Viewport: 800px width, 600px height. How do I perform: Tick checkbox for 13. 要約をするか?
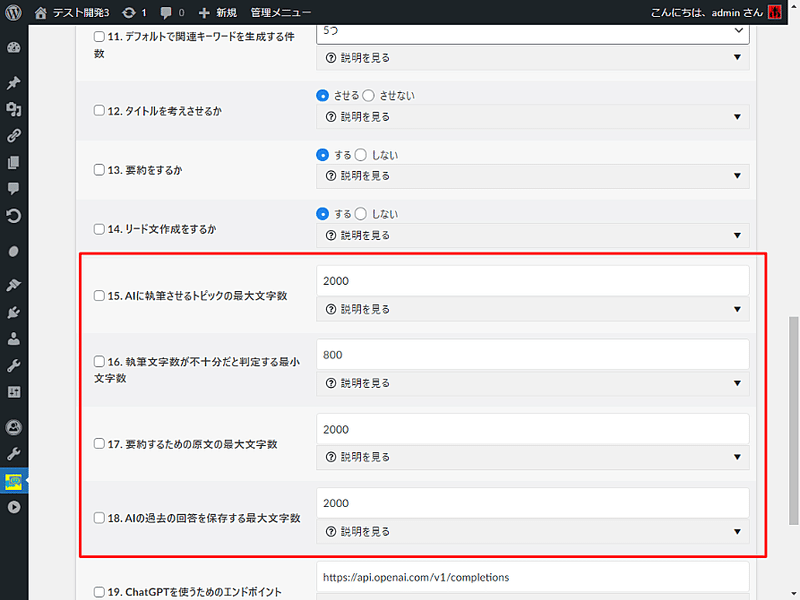[x=99, y=169]
